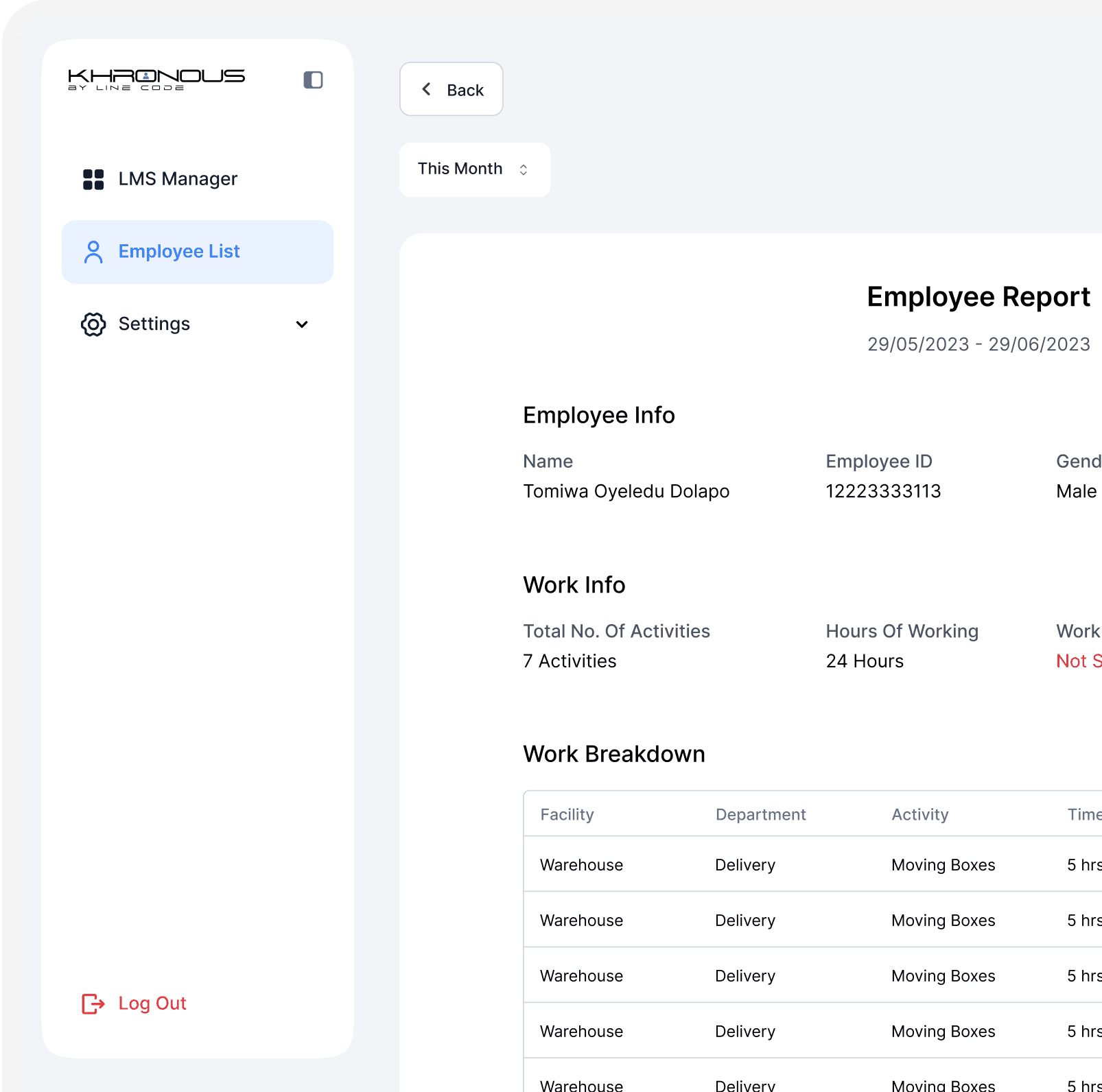
Task: Click the Settings gear icon
Action: tap(93, 324)
